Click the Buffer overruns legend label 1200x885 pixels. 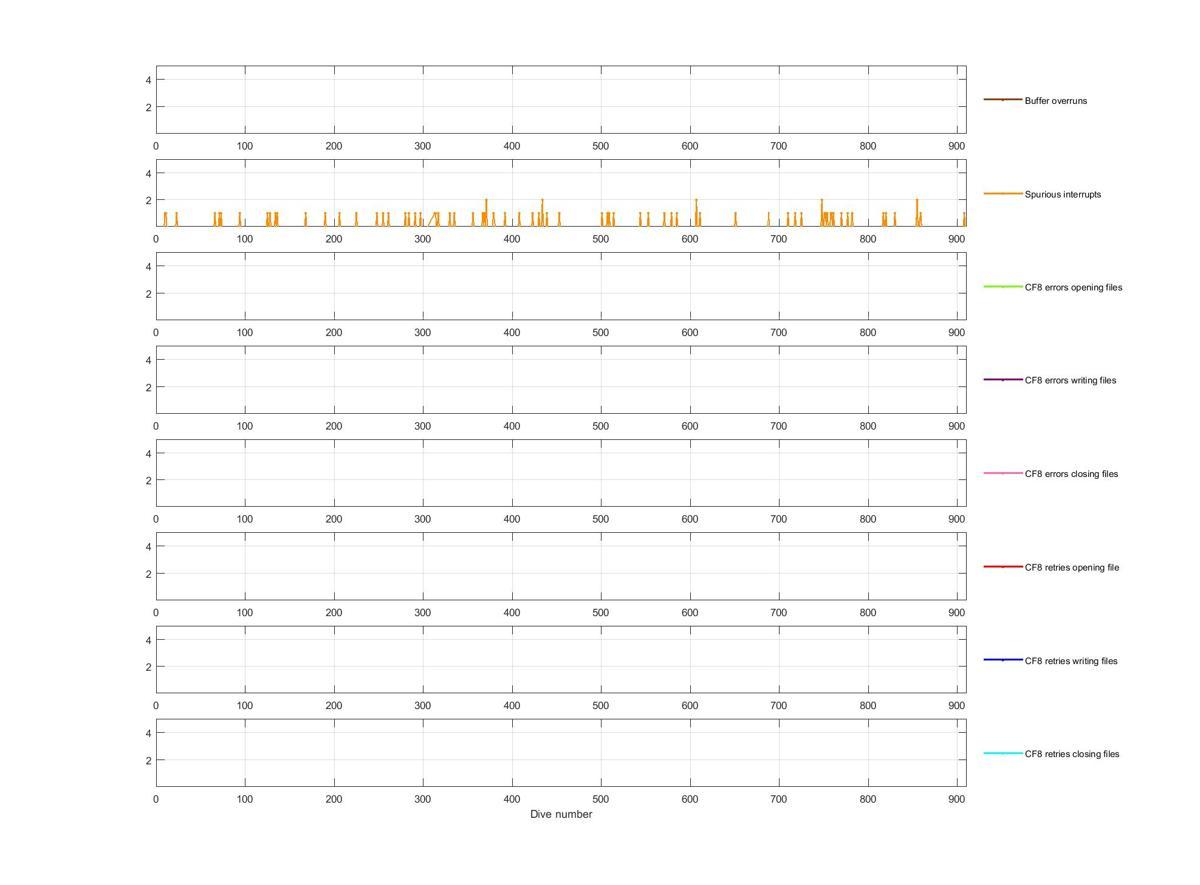pos(1055,101)
